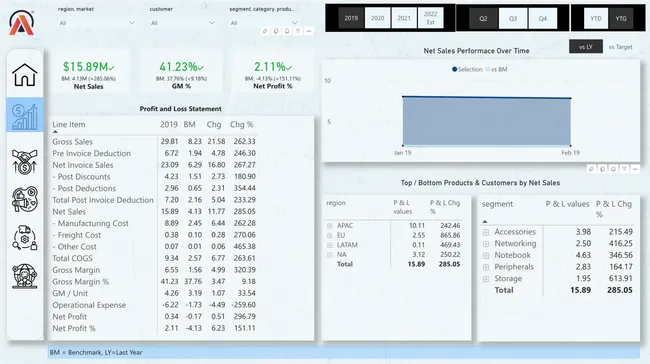Sort by the region column header
The width and height of the screenshot is (650, 364).
(x=336, y=203)
